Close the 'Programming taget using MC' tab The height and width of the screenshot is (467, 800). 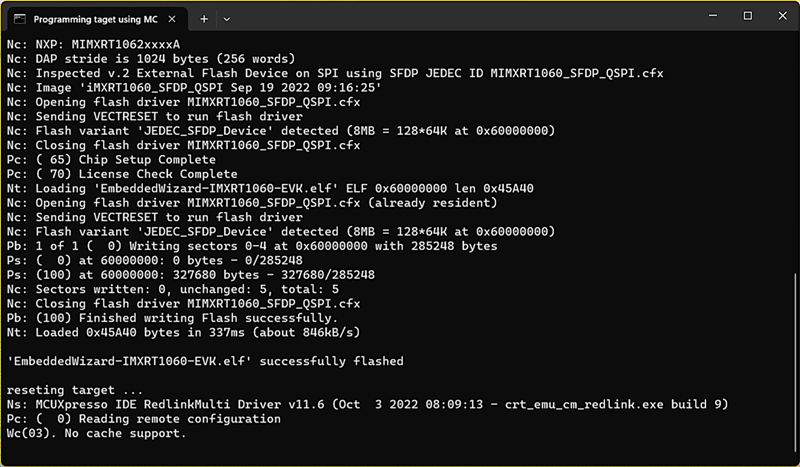176,19
